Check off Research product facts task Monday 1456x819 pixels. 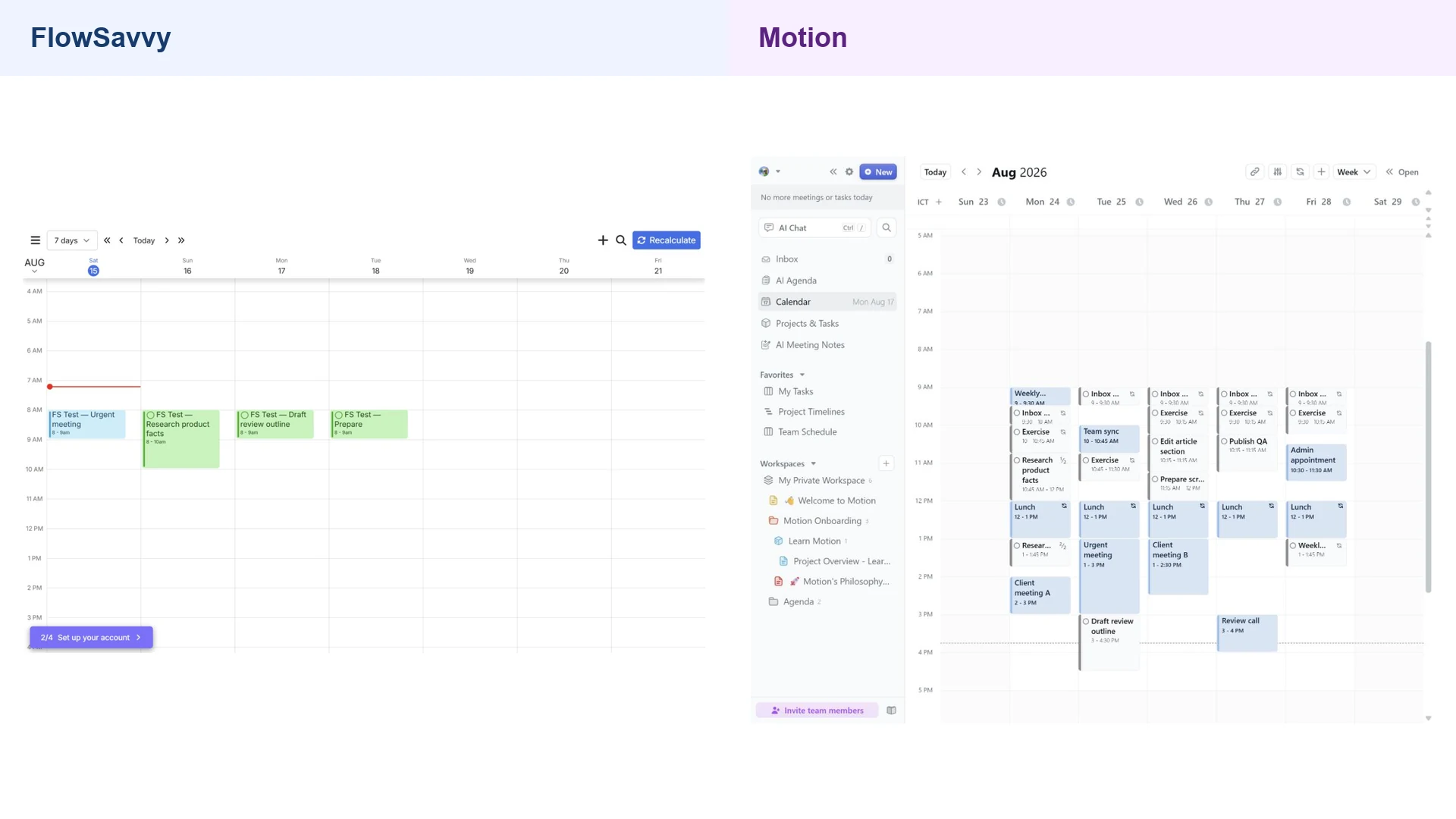pos(1017,460)
